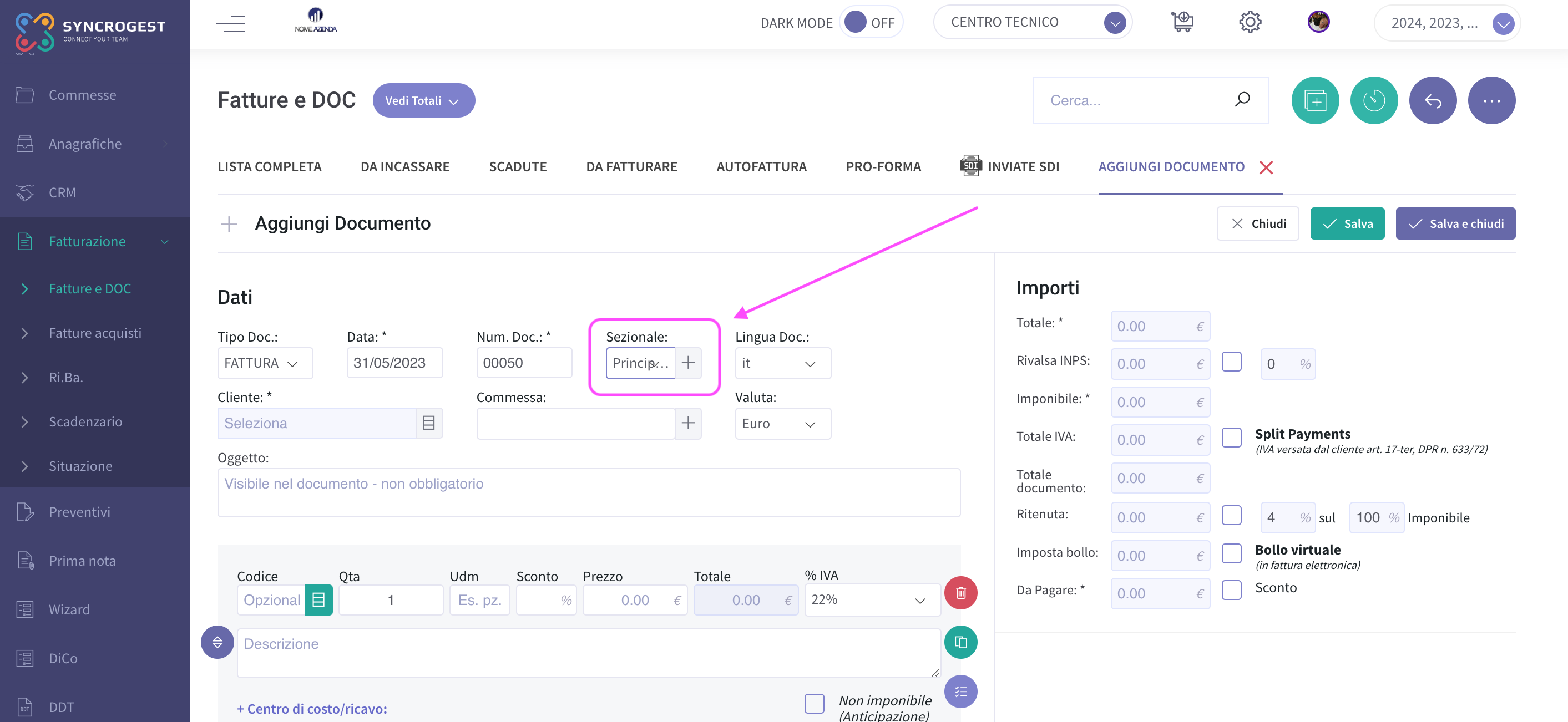The width and height of the screenshot is (1568, 722).
Task: Enable the Split Payments checkbox
Action: click(x=1231, y=438)
